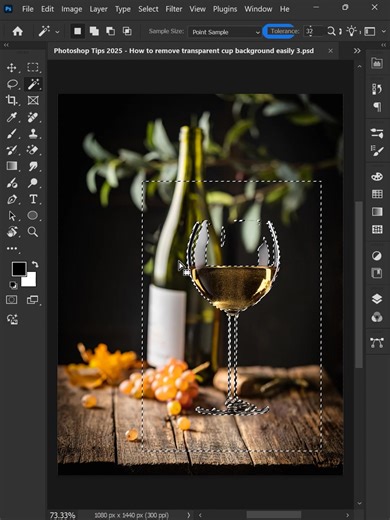Click the horizontal scrollbar thumb
The width and height of the screenshot is (390, 520).
tap(274, 515)
